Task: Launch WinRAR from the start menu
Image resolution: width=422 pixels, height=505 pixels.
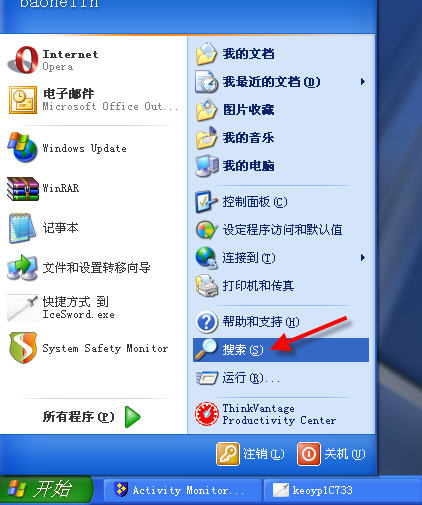Action: (23, 188)
